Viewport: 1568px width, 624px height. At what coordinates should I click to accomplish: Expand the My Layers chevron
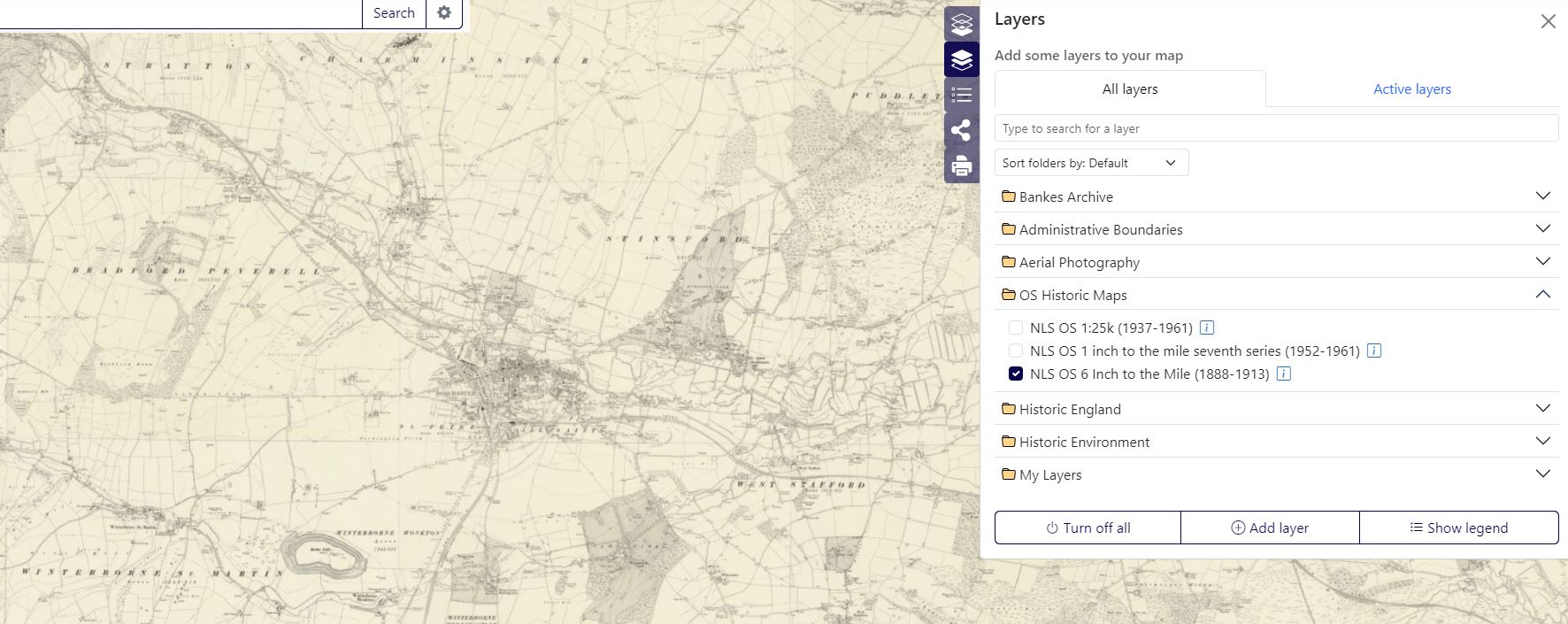point(1543,474)
